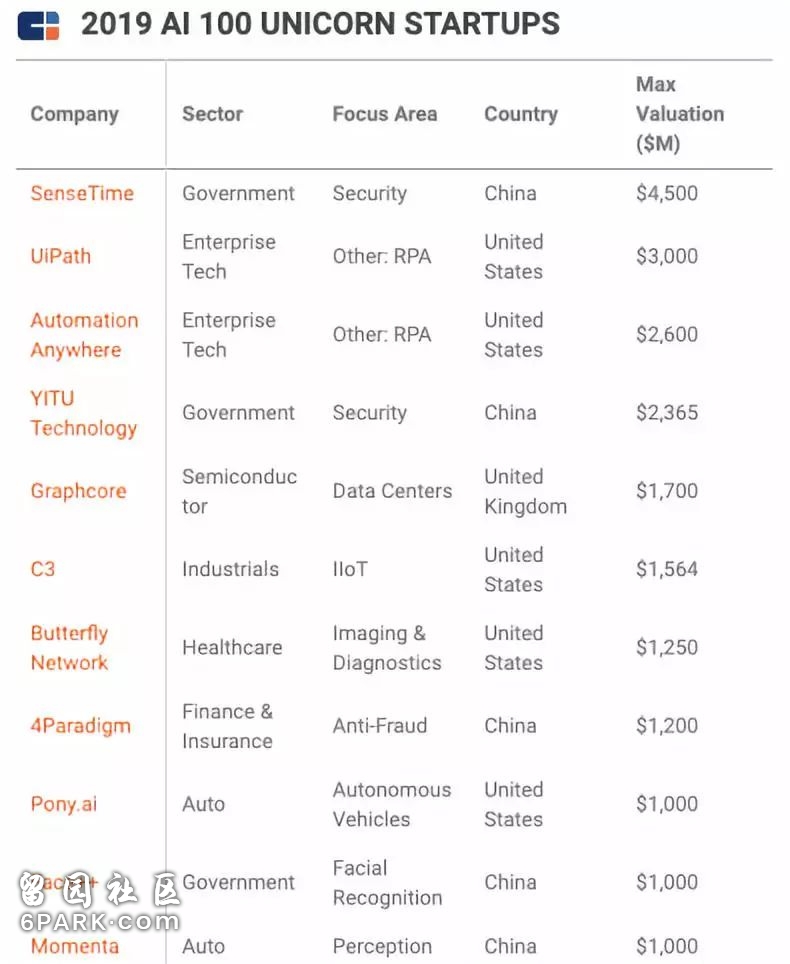This screenshot has height=964, width=790.
Task: Visit the C3 company link
Action: click(x=43, y=569)
